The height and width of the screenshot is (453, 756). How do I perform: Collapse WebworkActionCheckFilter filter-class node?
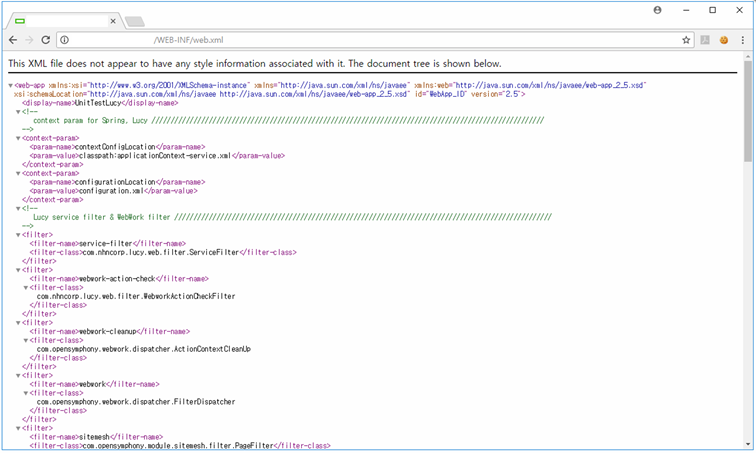[x=26, y=288]
